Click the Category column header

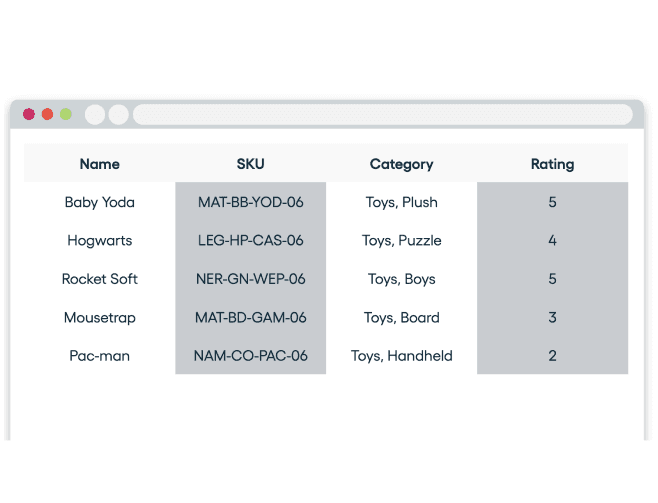(x=401, y=164)
